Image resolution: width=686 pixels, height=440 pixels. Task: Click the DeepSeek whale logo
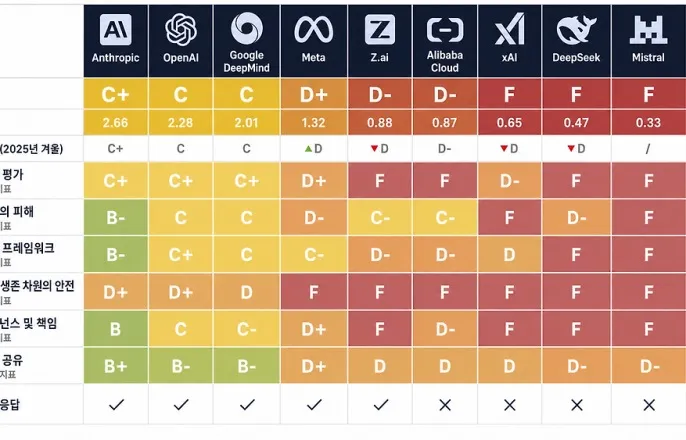[x=576, y=30]
